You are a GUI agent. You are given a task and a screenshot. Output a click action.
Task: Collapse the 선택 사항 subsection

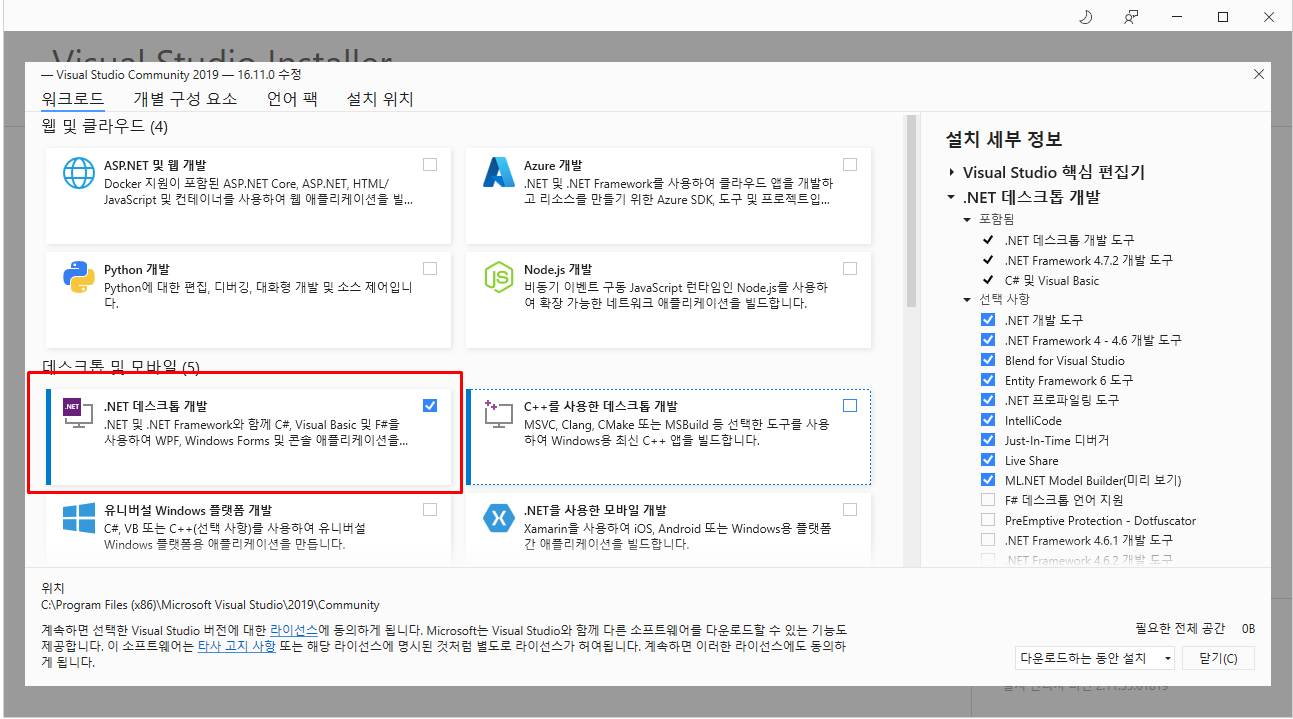967,299
